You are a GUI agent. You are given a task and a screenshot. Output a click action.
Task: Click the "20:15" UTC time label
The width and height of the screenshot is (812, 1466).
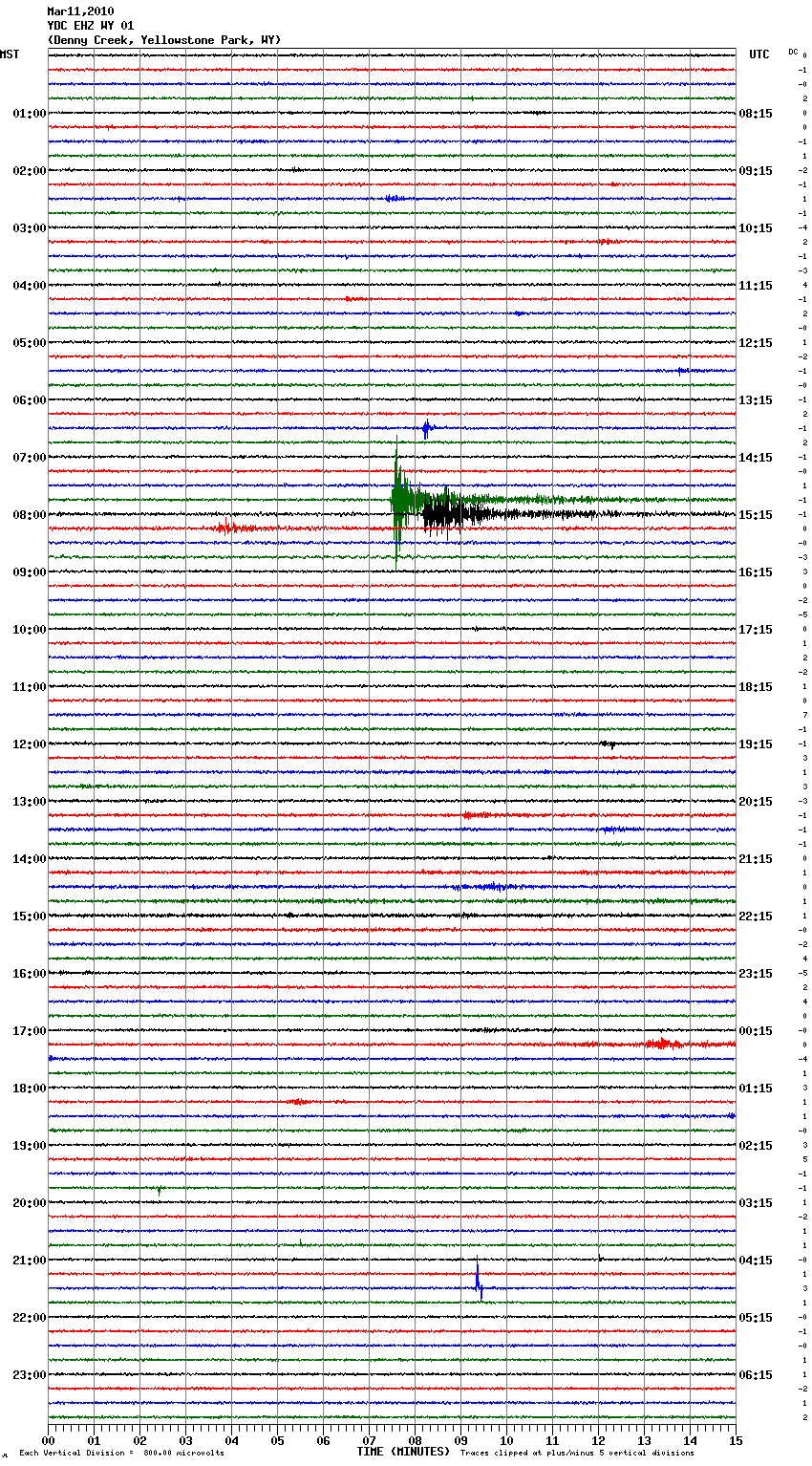point(756,802)
